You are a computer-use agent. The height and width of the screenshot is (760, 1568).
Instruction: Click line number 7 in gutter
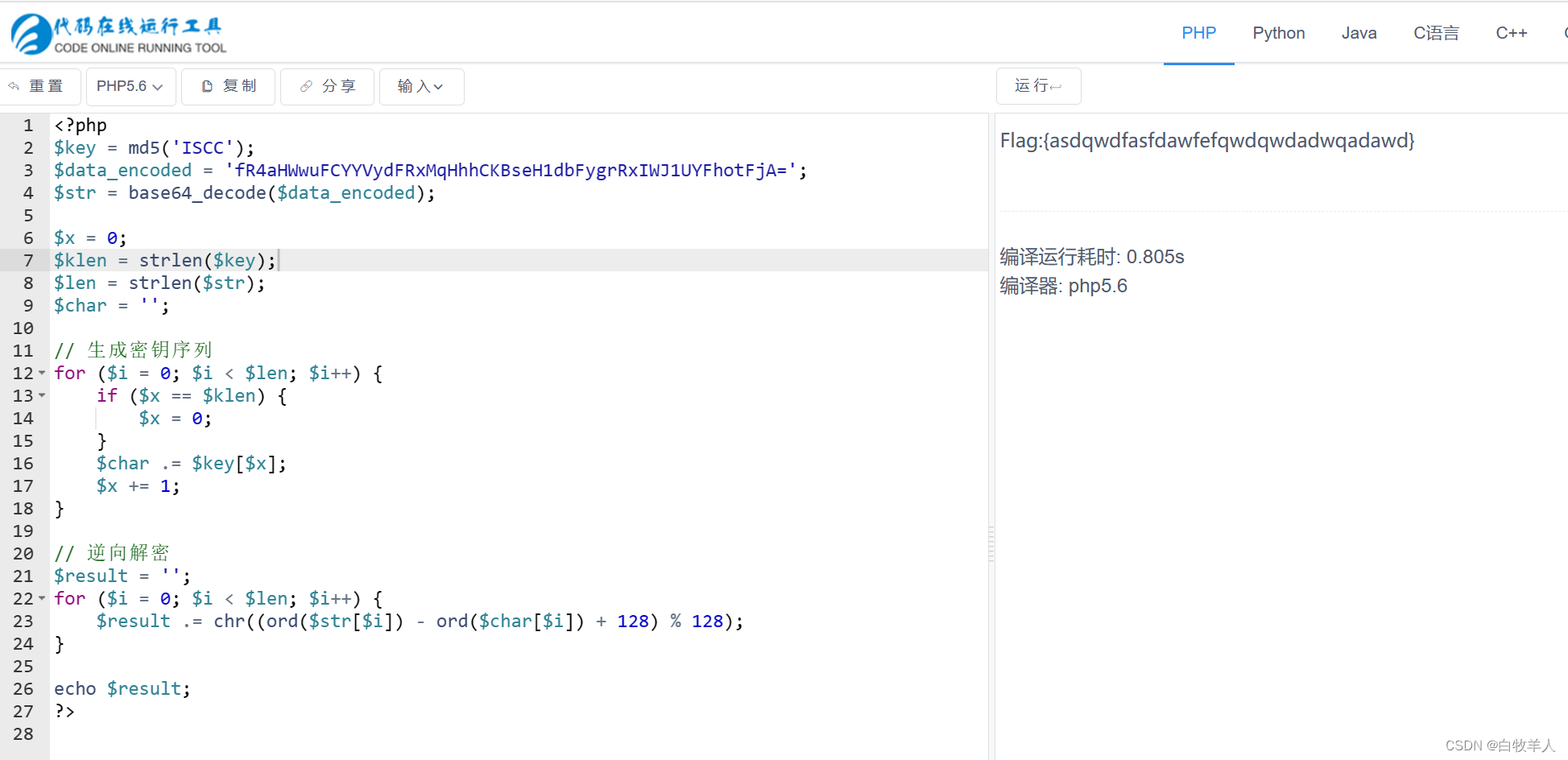(x=28, y=260)
